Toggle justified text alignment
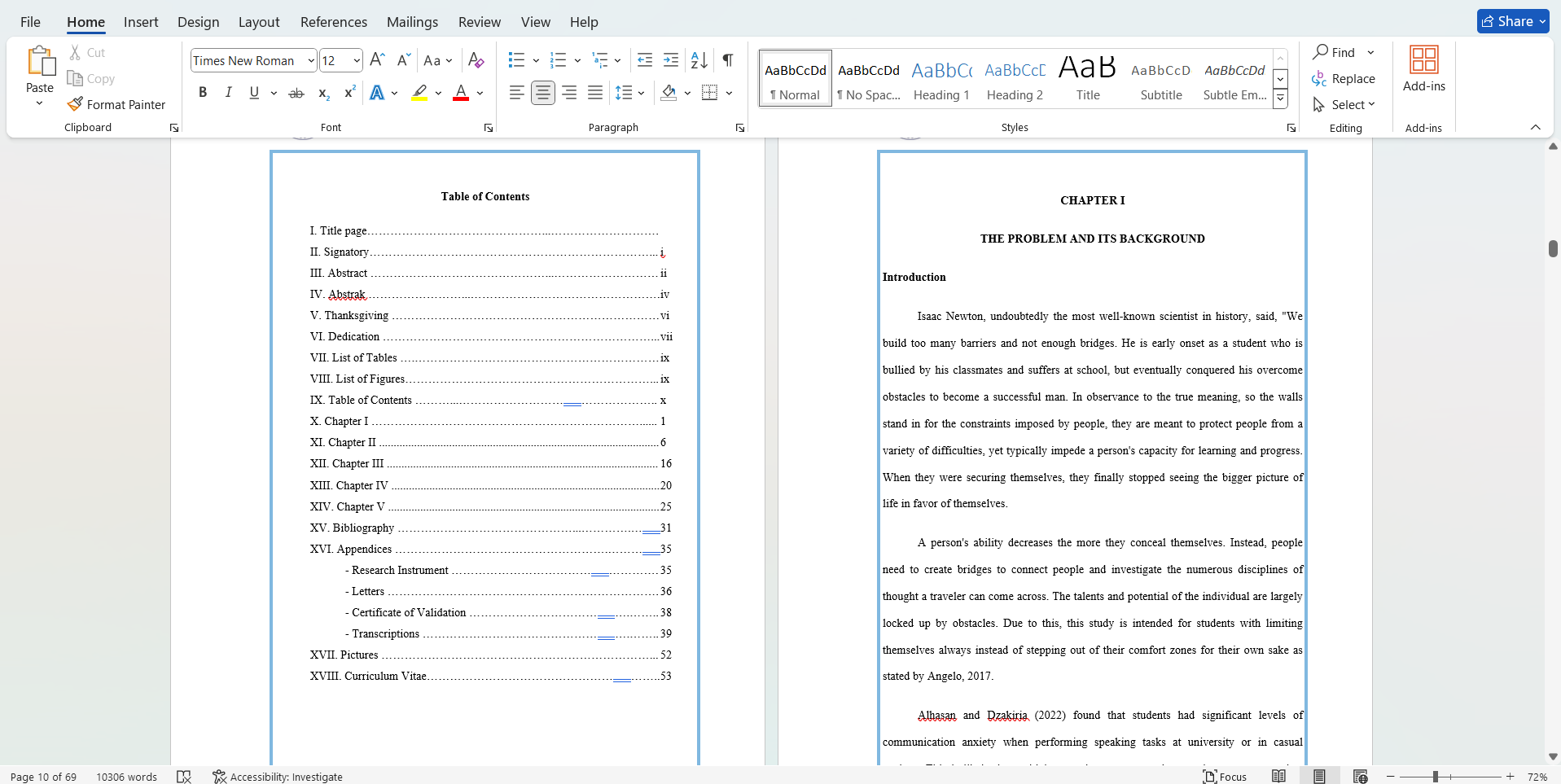The width and height of the screenshot is (1561, 784). (595, 93)
